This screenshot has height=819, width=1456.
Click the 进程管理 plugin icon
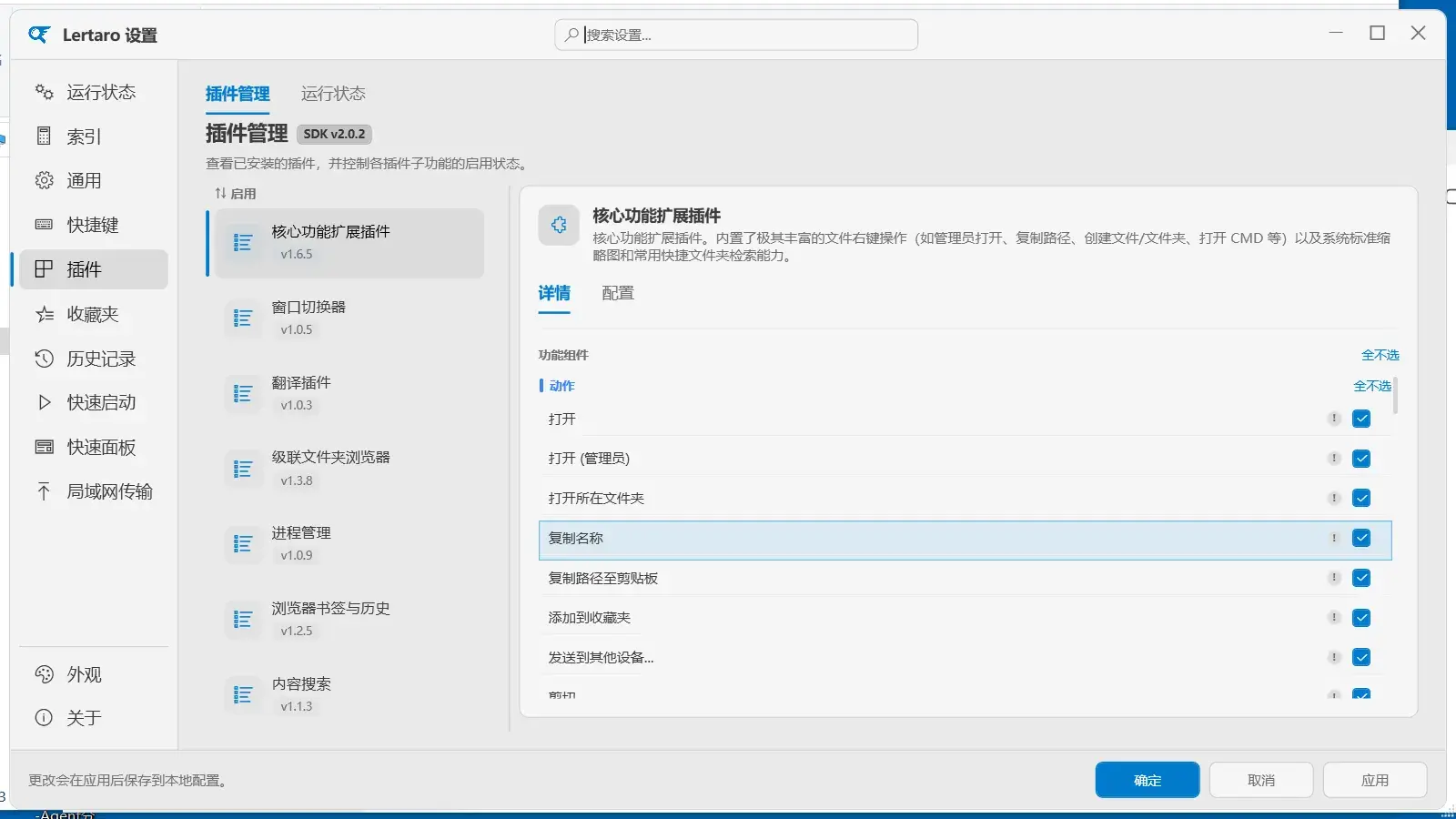243,544
